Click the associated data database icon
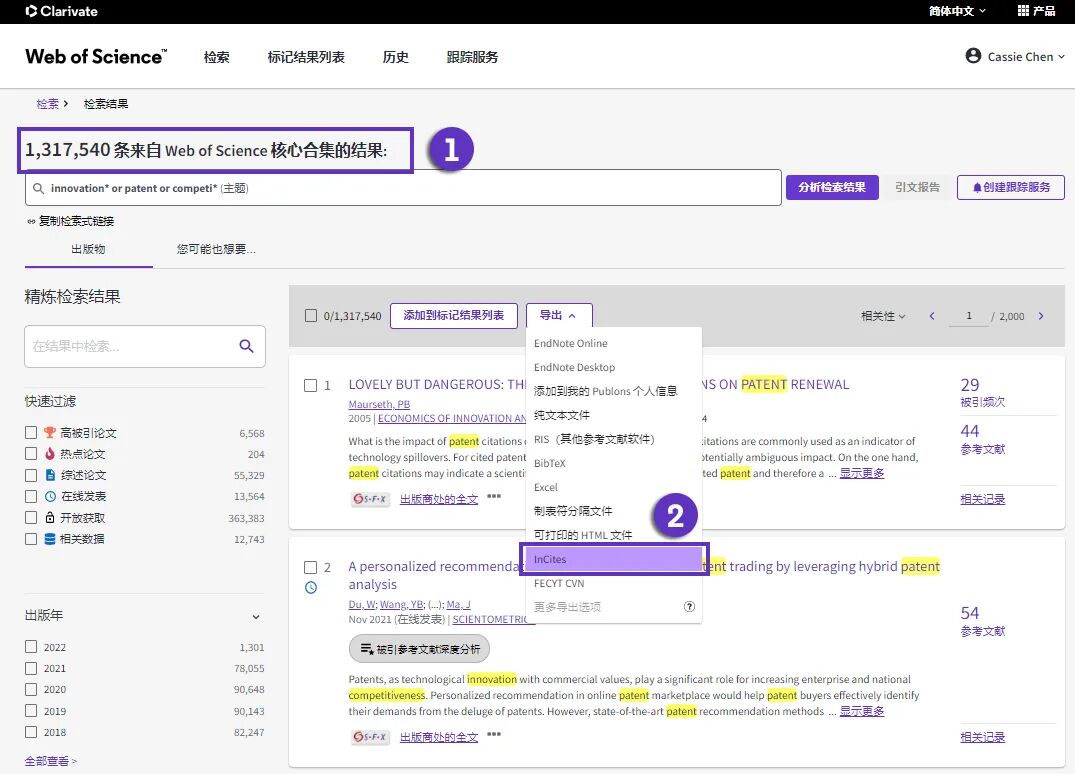Image resolution: width=1075 pixels, height=774 pixels. pyautogui.click(x=49, y=539)
